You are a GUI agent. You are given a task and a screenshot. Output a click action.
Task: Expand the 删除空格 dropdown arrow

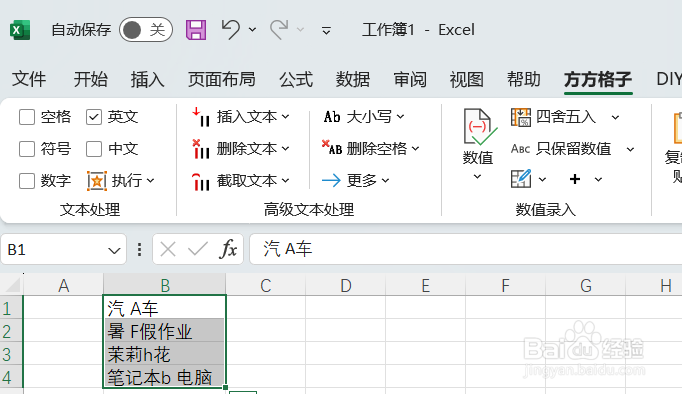(x=415, y=149)
